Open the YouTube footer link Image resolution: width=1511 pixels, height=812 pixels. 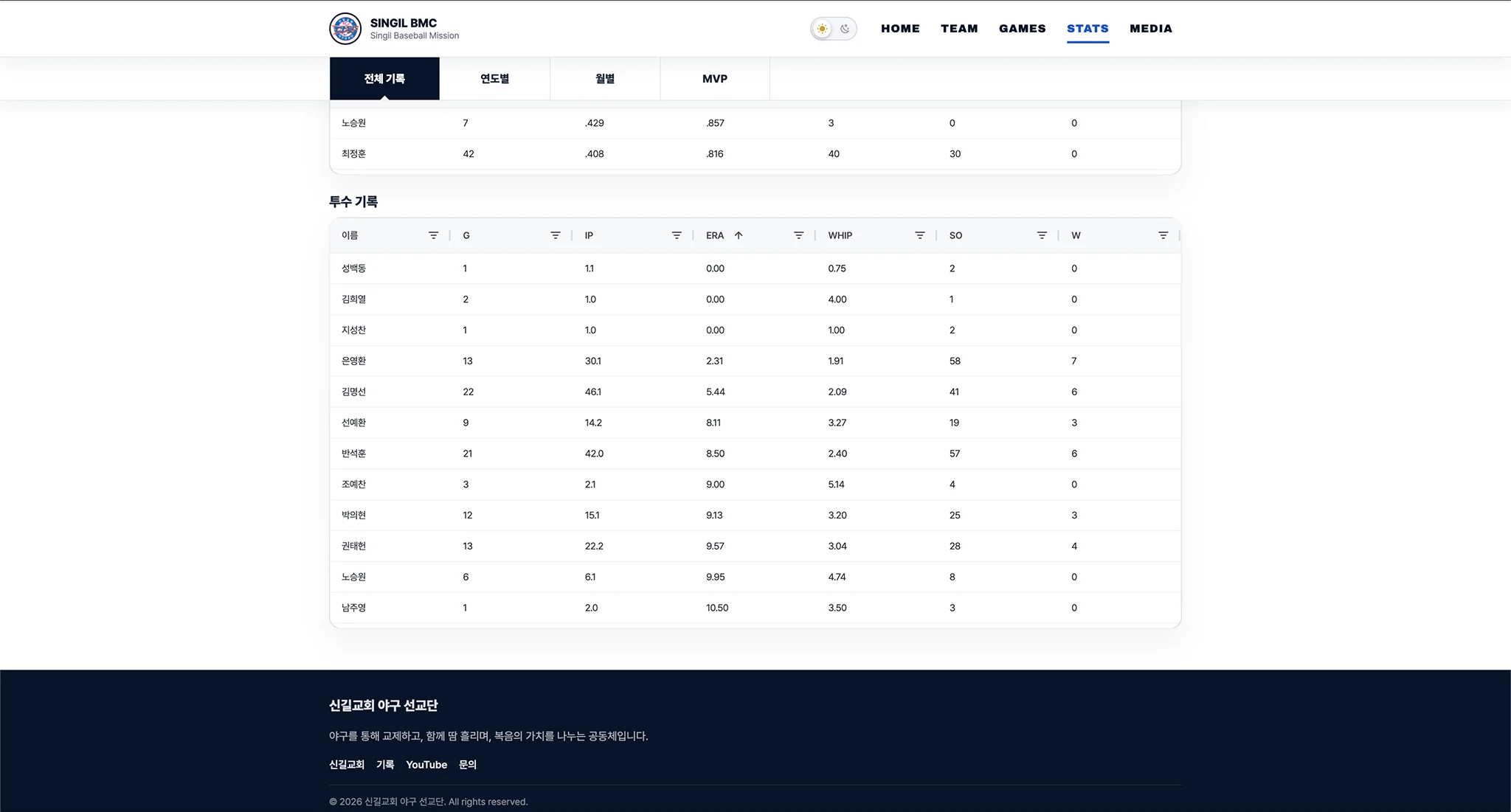click(426, 765)
